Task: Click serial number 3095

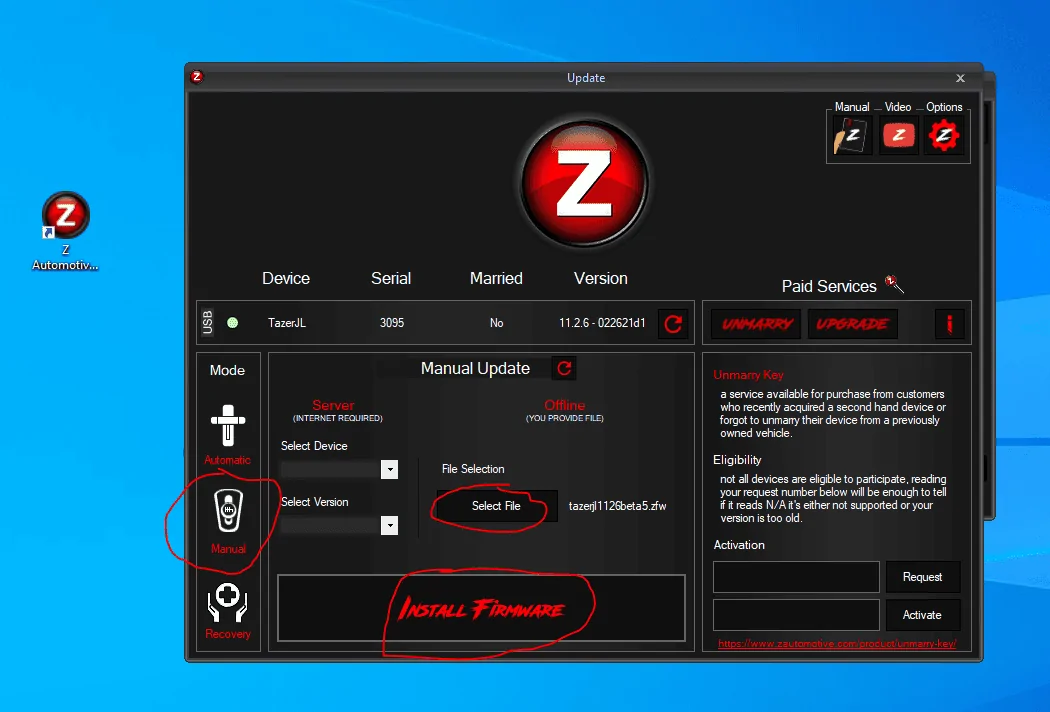Action: [x=392, y=323]
